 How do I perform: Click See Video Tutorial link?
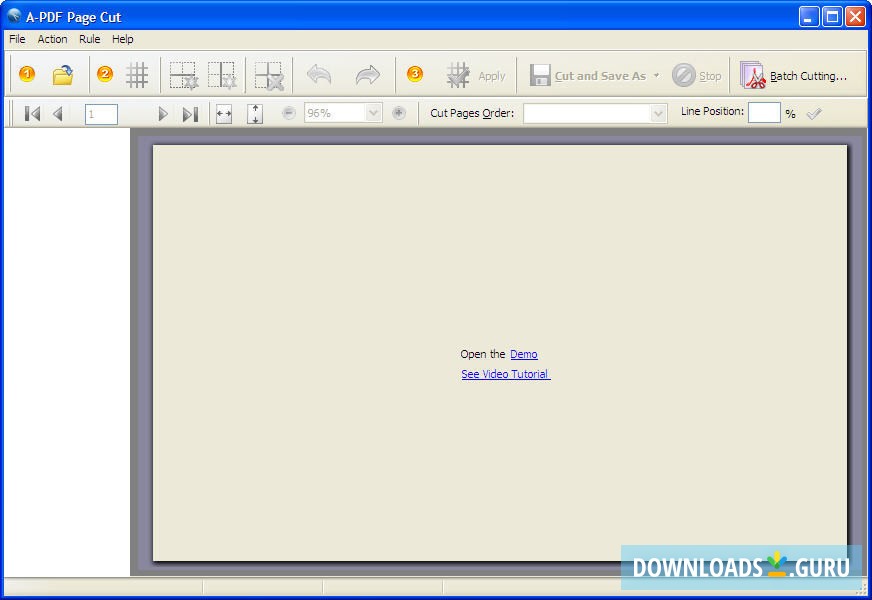coord(506,374)
